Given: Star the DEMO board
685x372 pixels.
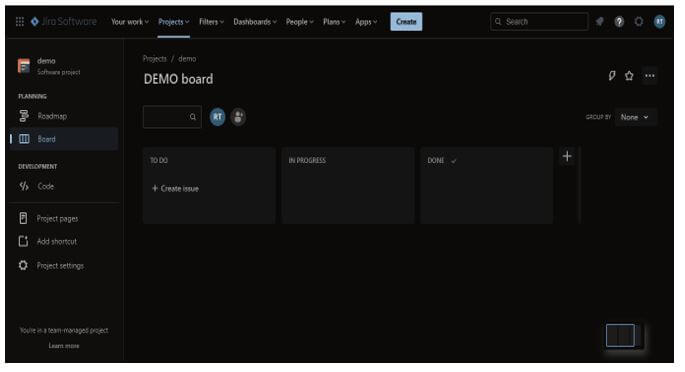Looking at the screenshot, I should pyautogui.click(x=629, y=76).
